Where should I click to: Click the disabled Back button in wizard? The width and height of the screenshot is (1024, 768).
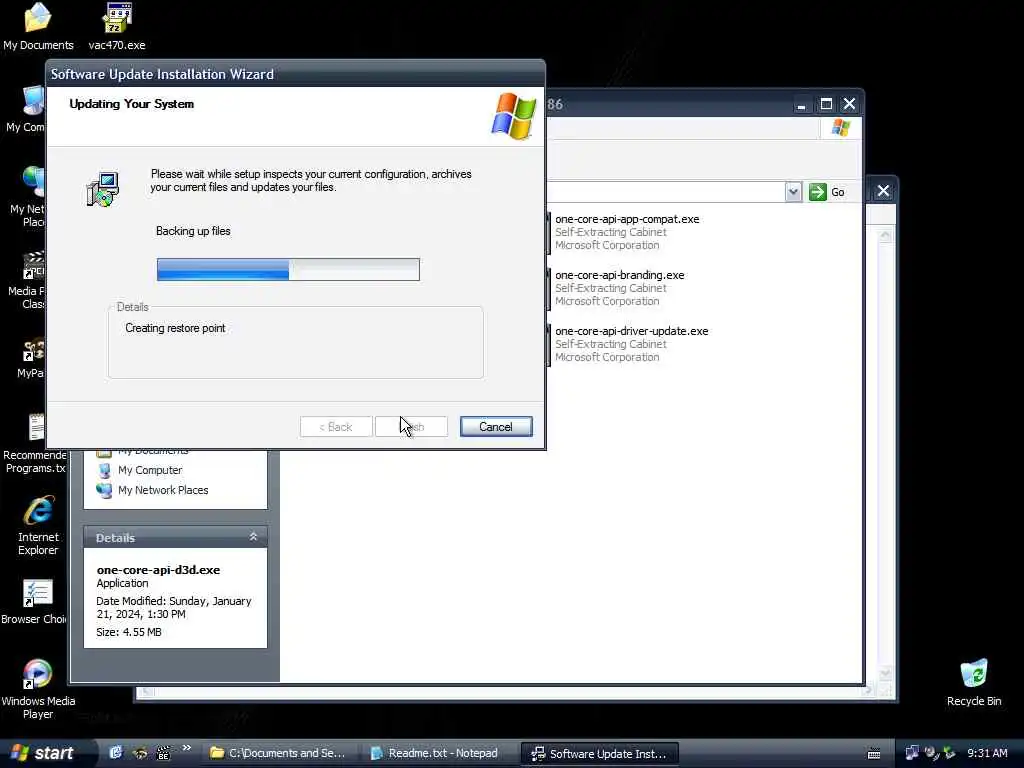(x=336, y=426)
